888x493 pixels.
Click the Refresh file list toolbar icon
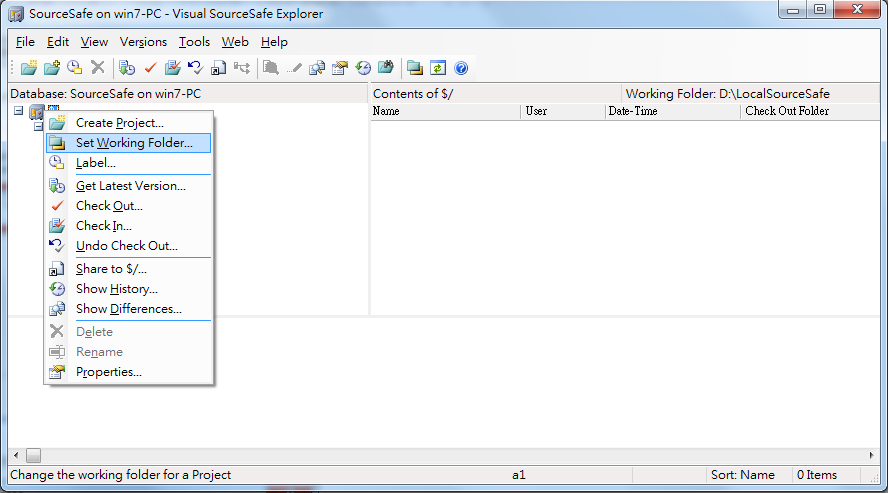click(437, 68)
